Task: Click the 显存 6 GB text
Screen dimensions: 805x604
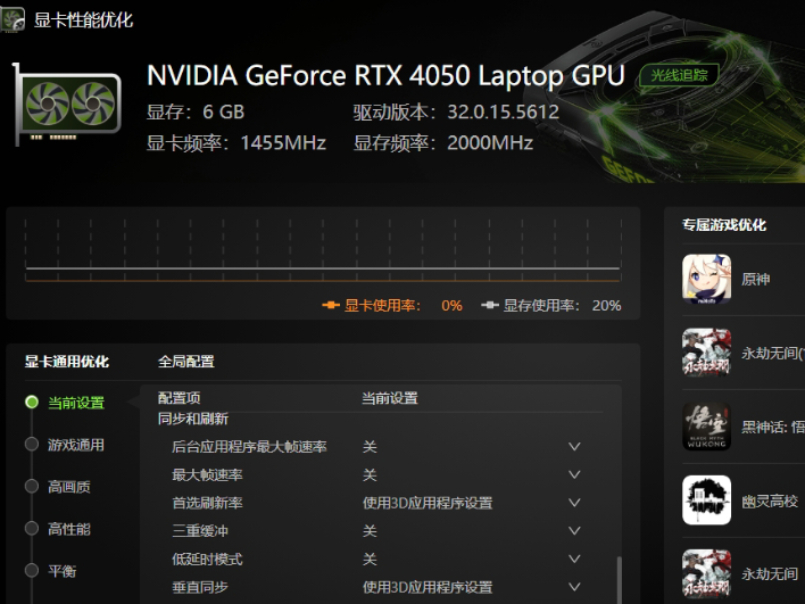Action: coord(196,112)
